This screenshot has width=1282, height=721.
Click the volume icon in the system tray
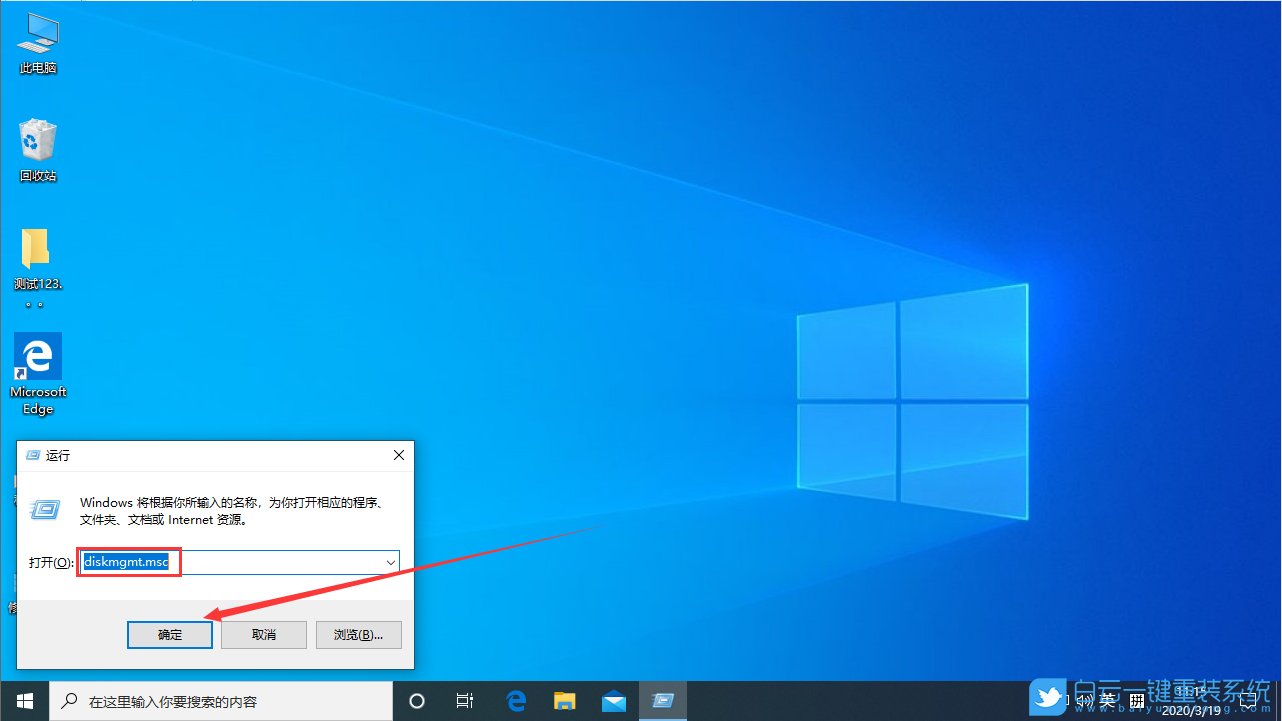coord(1087,700)
